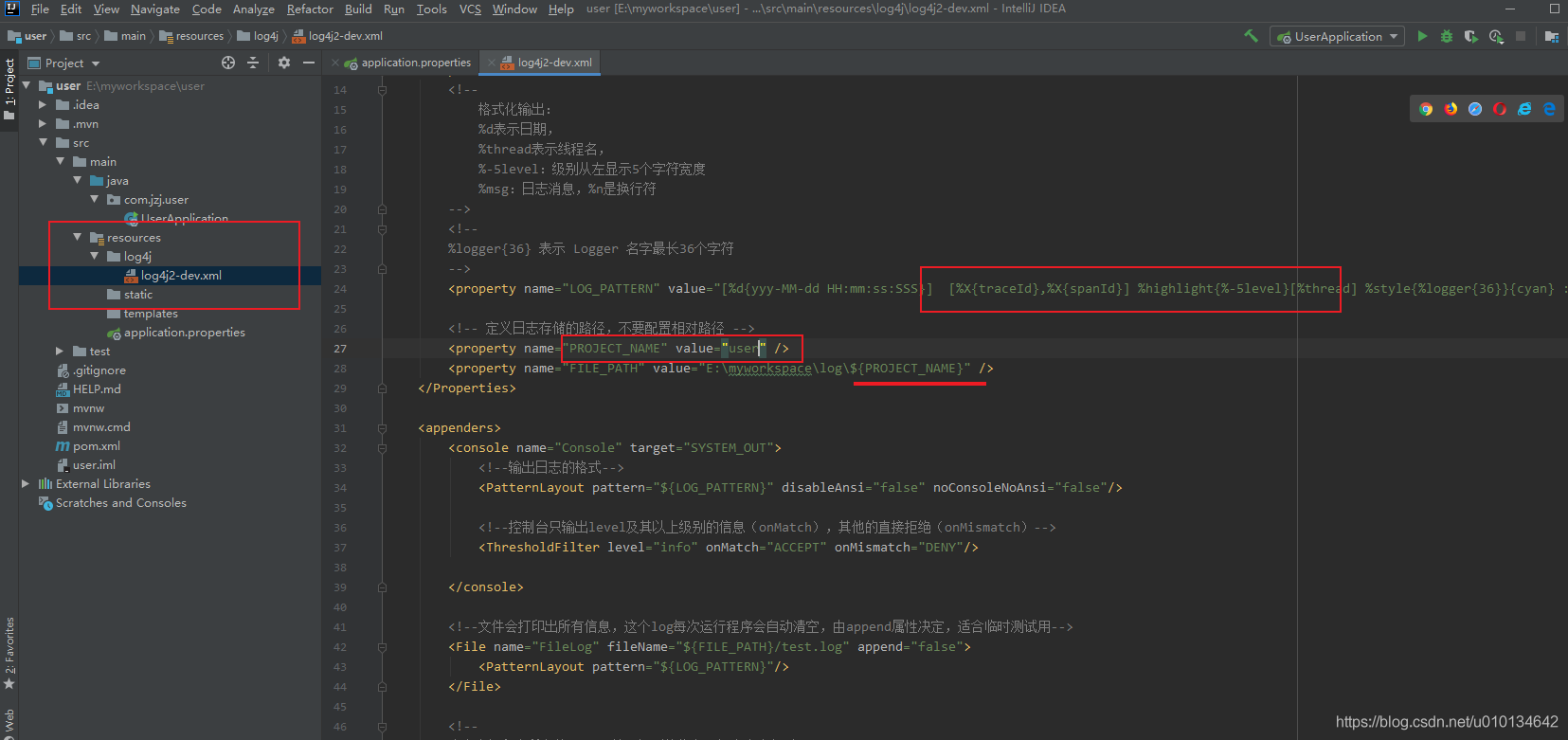Click Collapse All icon in Project panel
Viewport: 1568px width, 740px height.
click(253, 63)
